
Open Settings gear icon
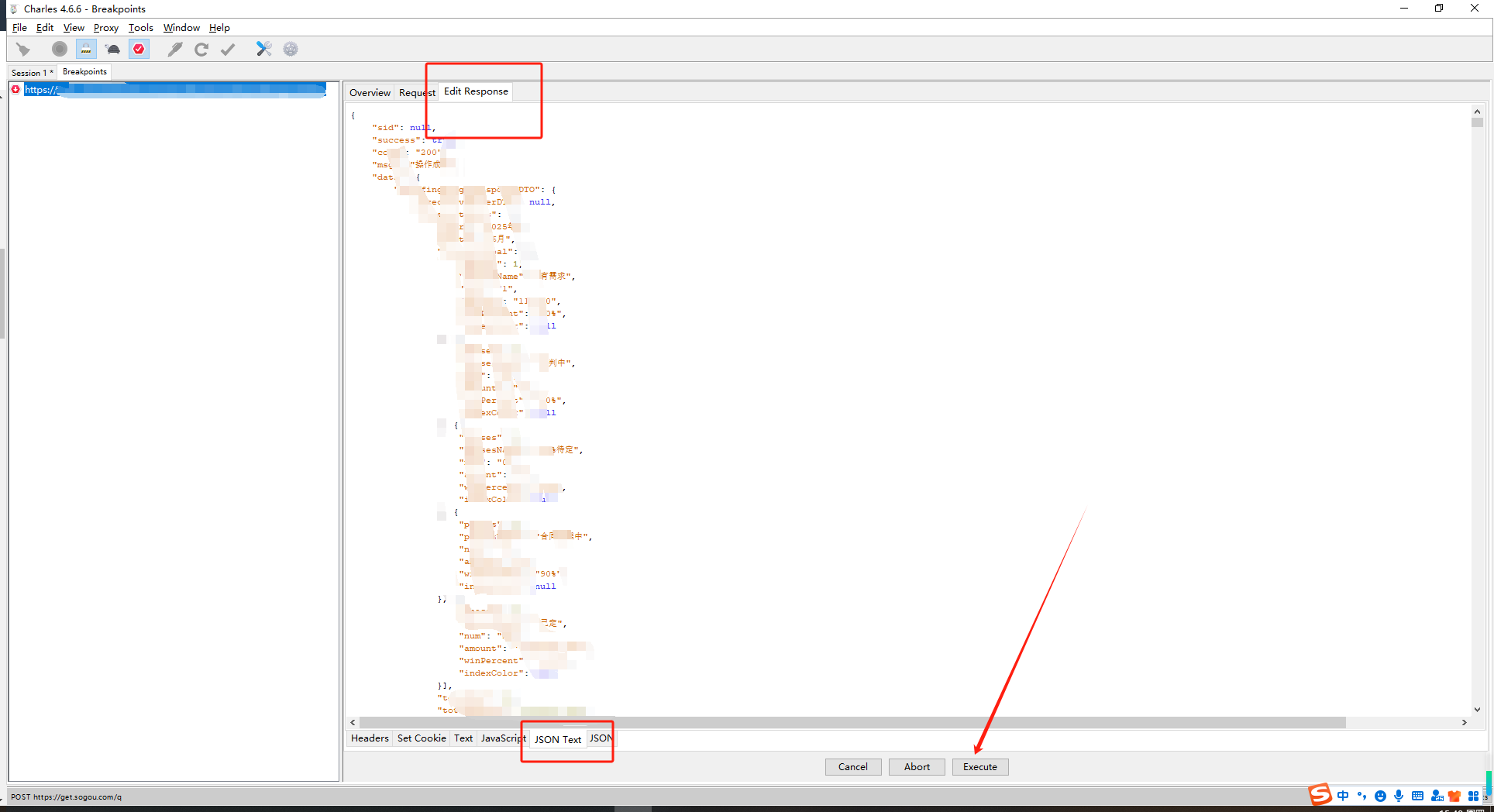click(x=291, y=50)
